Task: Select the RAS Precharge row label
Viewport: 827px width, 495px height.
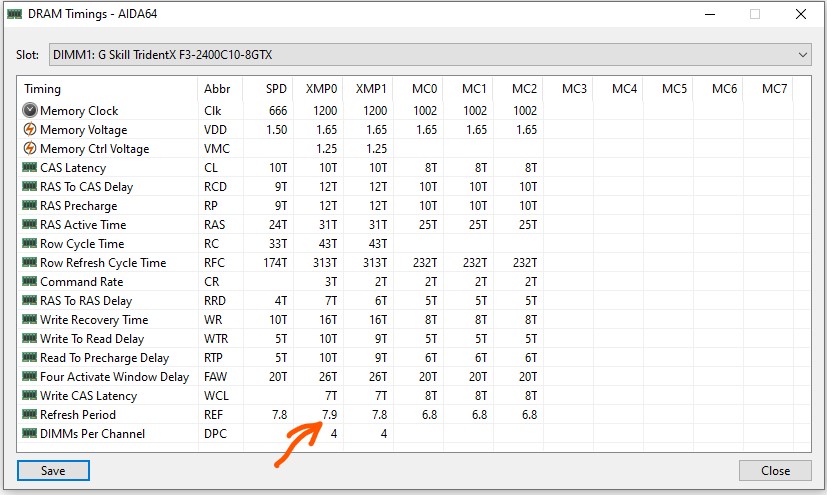Action: point(79,206)
